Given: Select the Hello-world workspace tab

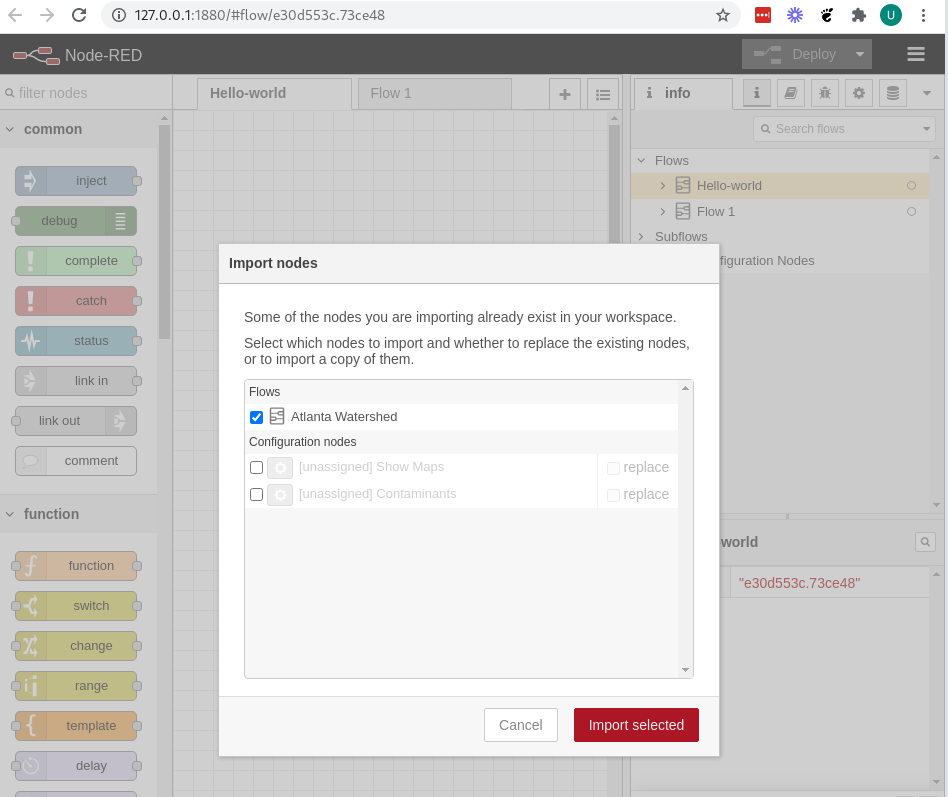Looking at the screenshot, I should click(x=274, y=92).
